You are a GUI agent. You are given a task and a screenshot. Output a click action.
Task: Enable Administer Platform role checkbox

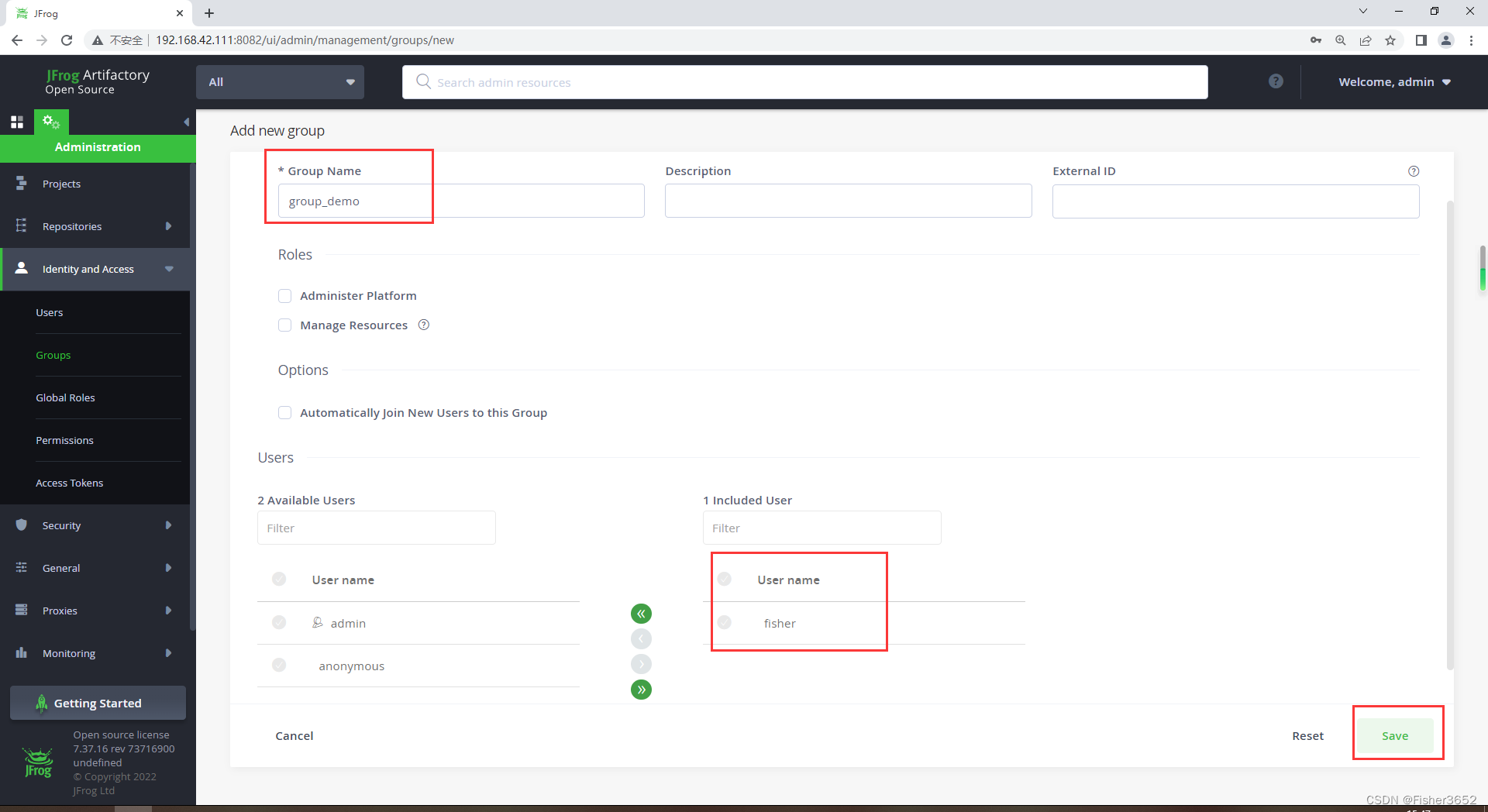(x=284, y=296)
